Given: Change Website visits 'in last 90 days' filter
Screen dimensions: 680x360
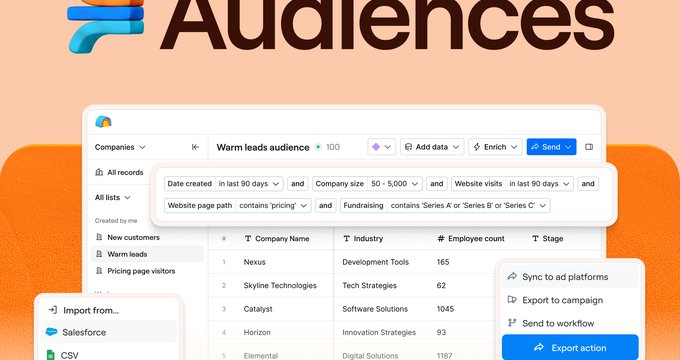Looking at the screenshot, I should (539, 183).
